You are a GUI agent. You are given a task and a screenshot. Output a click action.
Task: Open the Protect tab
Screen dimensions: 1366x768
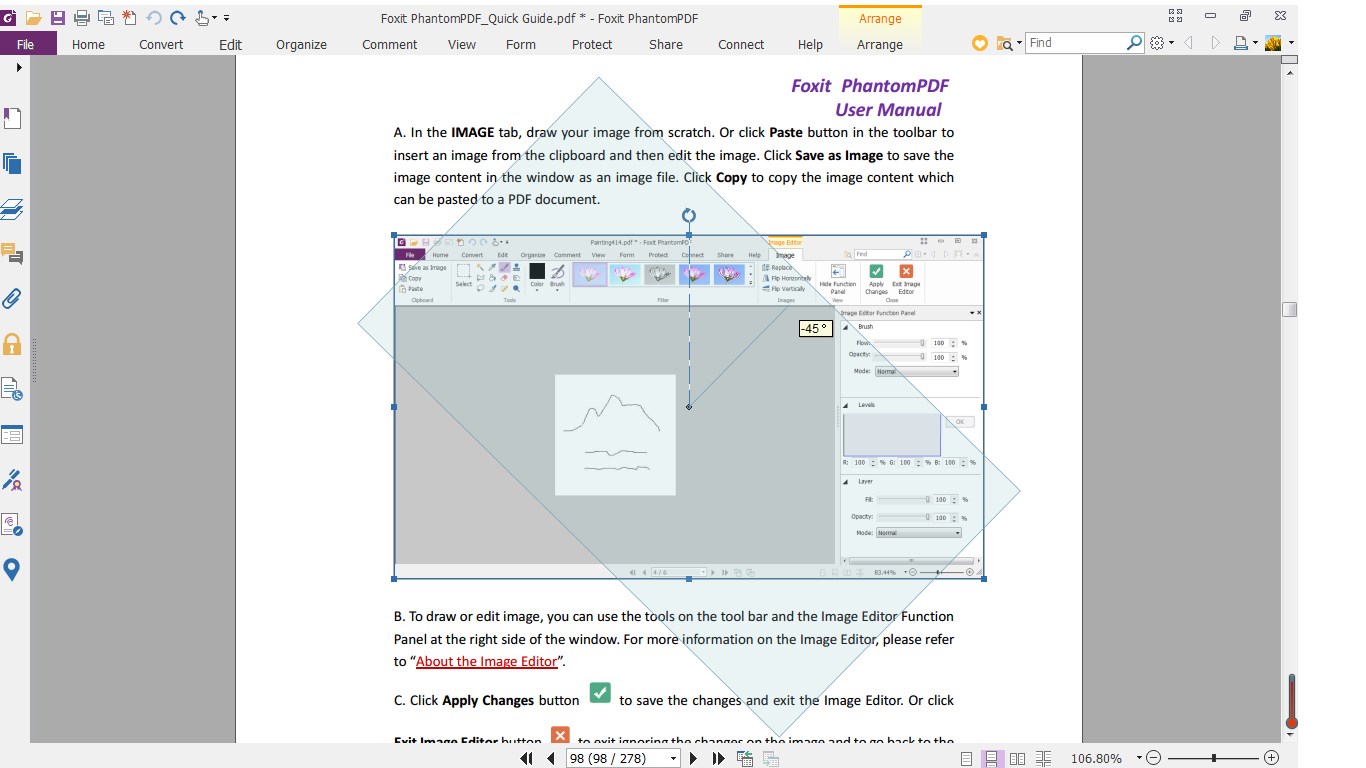coord(592,44)
